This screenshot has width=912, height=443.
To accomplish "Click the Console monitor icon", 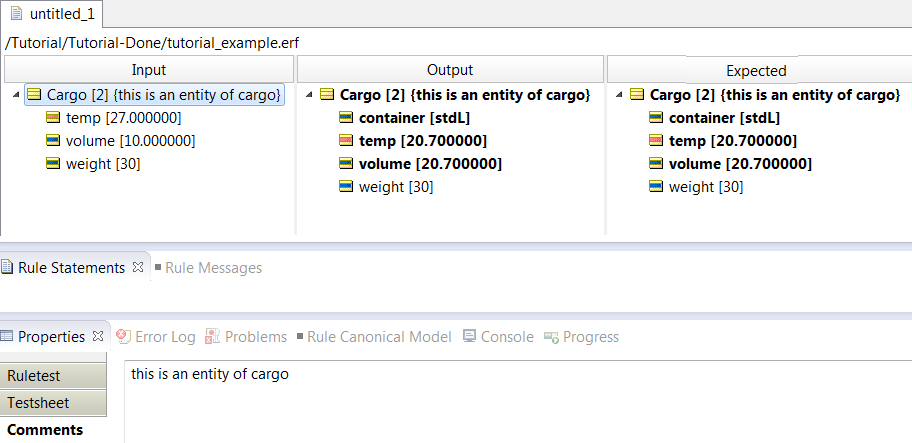I will tap(469, 336).
